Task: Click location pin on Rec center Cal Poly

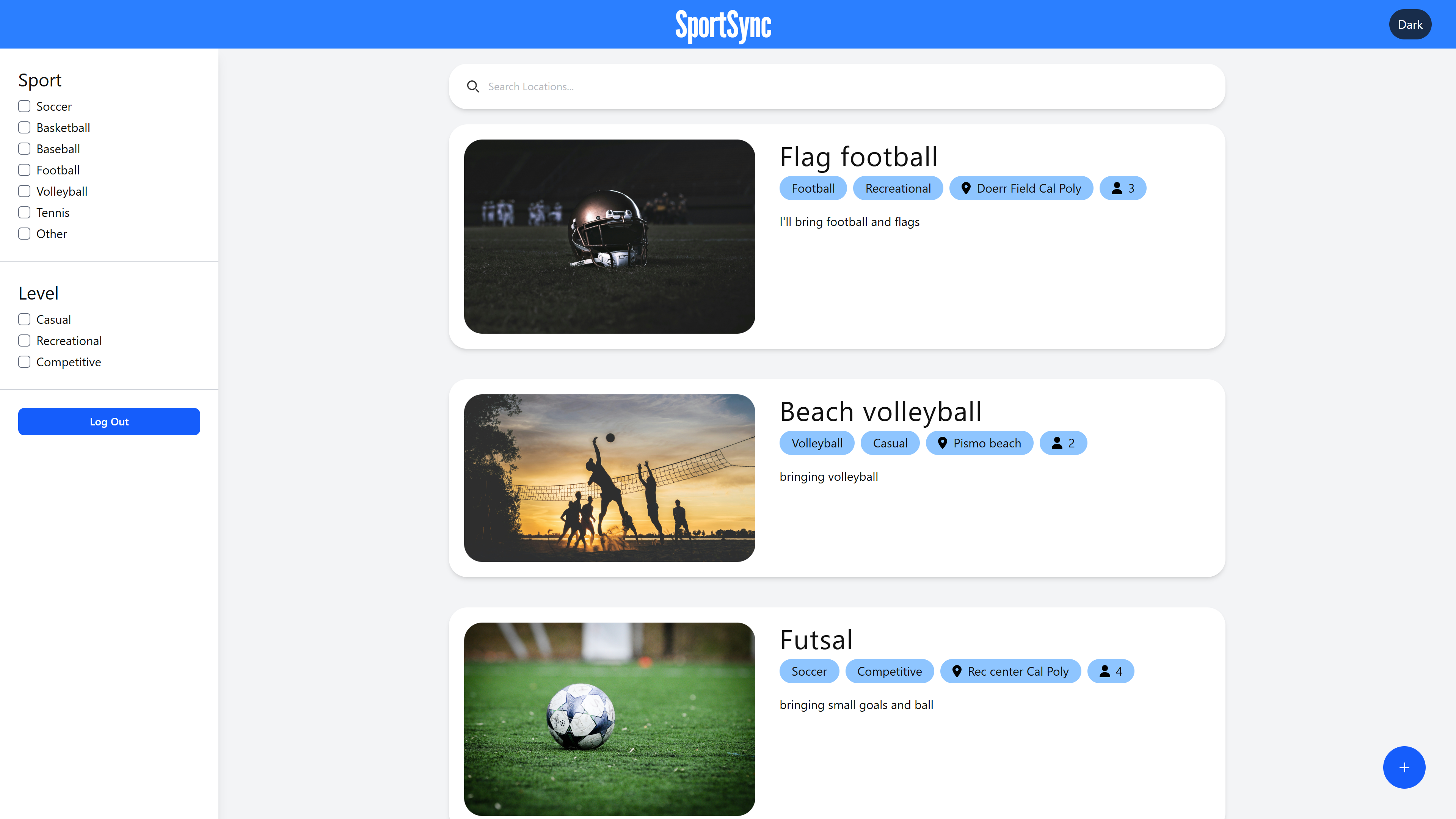Action: 956,671
